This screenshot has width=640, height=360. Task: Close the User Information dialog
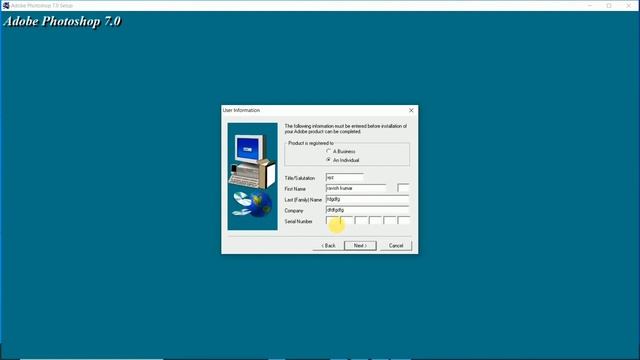click(x=411, y=110)
